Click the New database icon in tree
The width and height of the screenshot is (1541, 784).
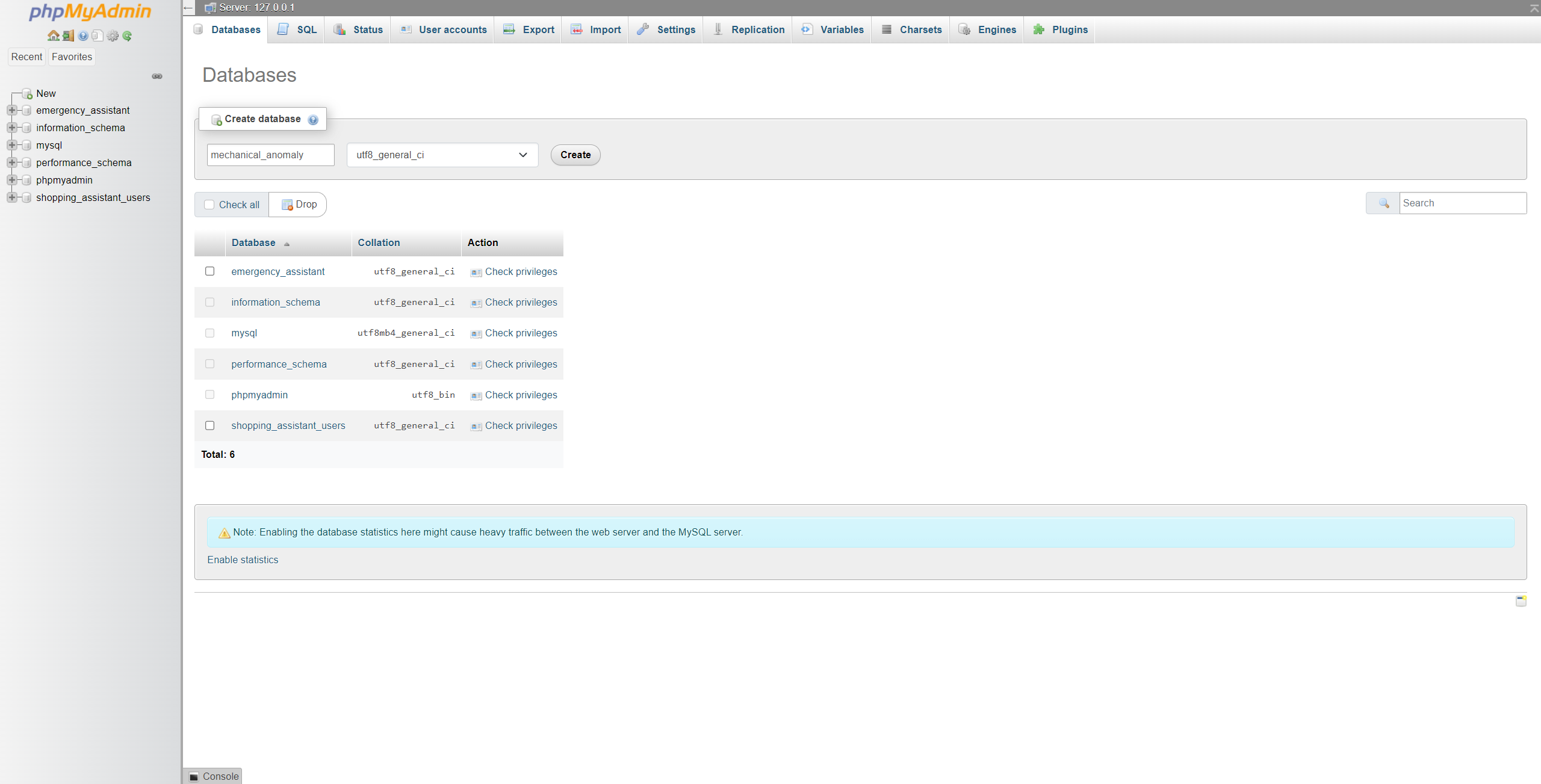pos(27,94)
